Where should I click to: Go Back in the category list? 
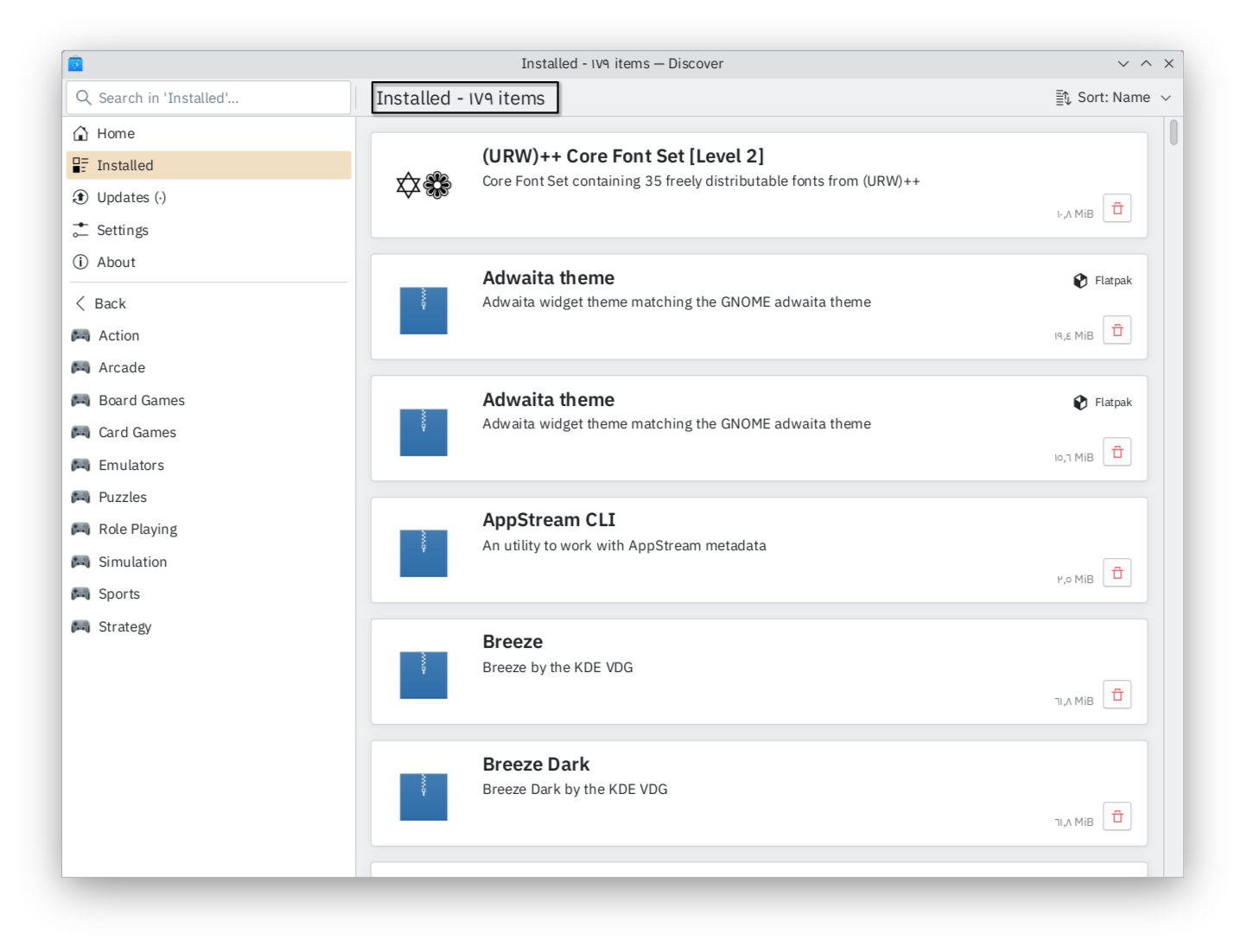[208, 303]
